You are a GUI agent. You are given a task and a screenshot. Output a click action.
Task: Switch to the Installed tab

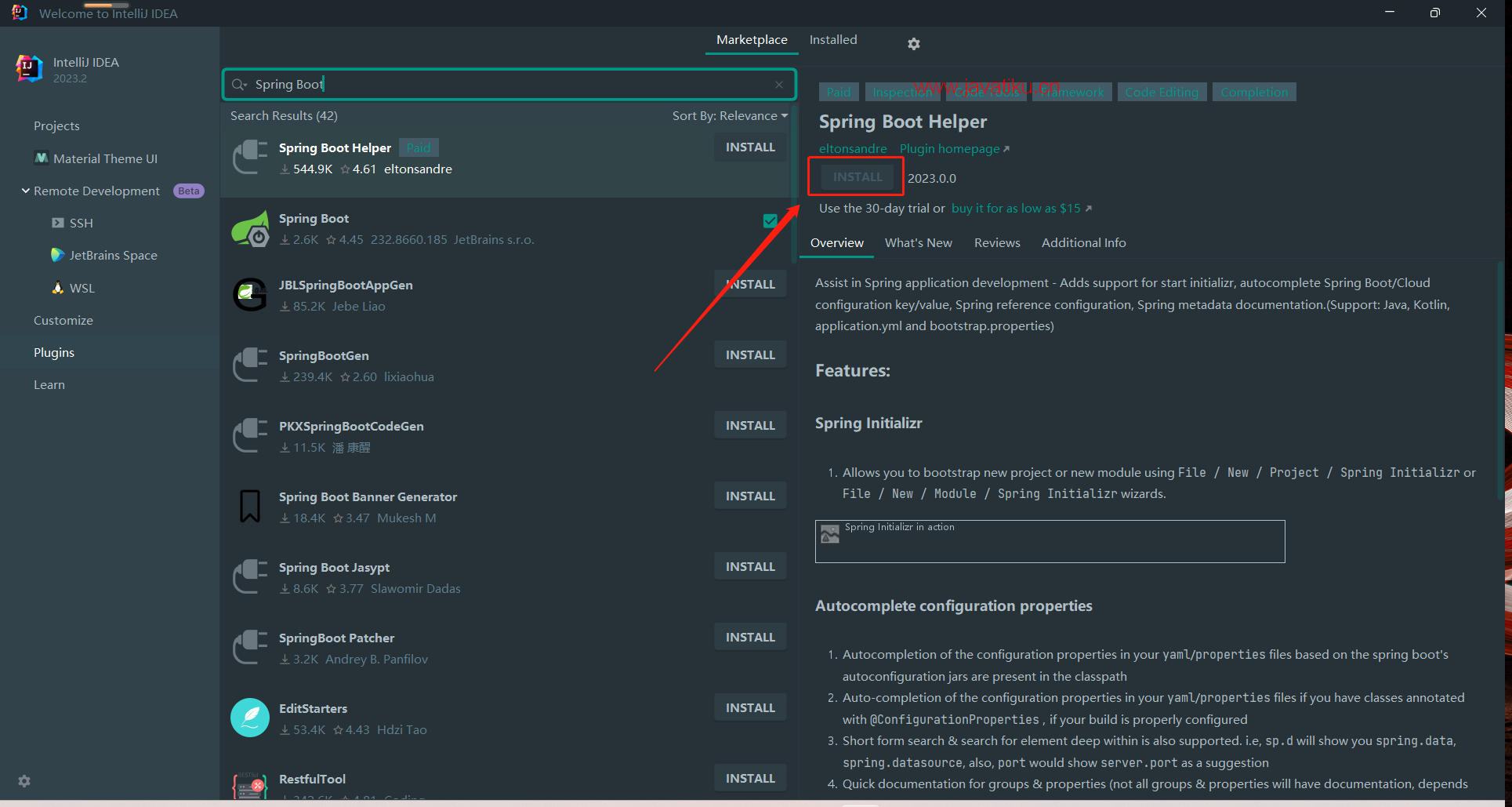(x=833, y=40)
